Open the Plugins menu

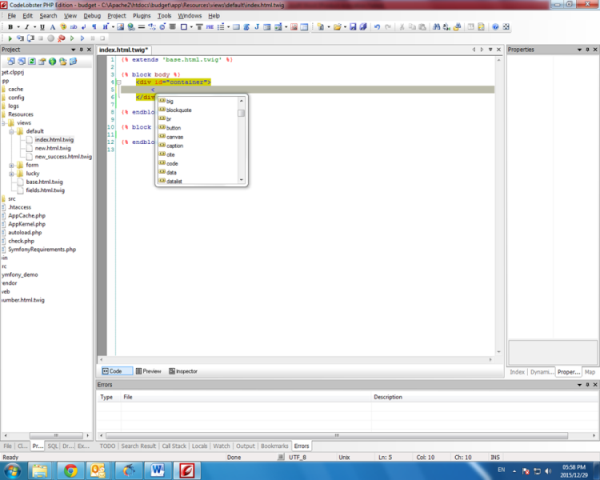pyautogui.click(x=143, y=16)
